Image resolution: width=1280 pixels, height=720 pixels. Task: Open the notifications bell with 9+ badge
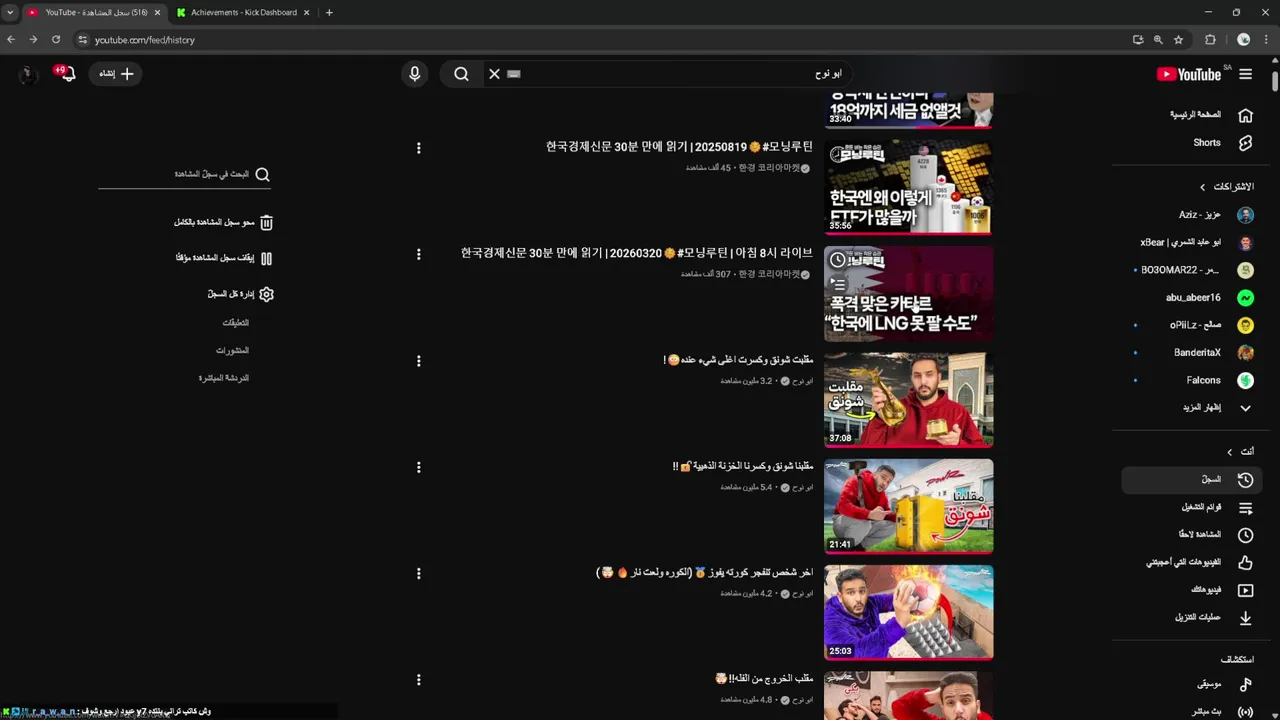pyautogui.click(x=66, y=74)
